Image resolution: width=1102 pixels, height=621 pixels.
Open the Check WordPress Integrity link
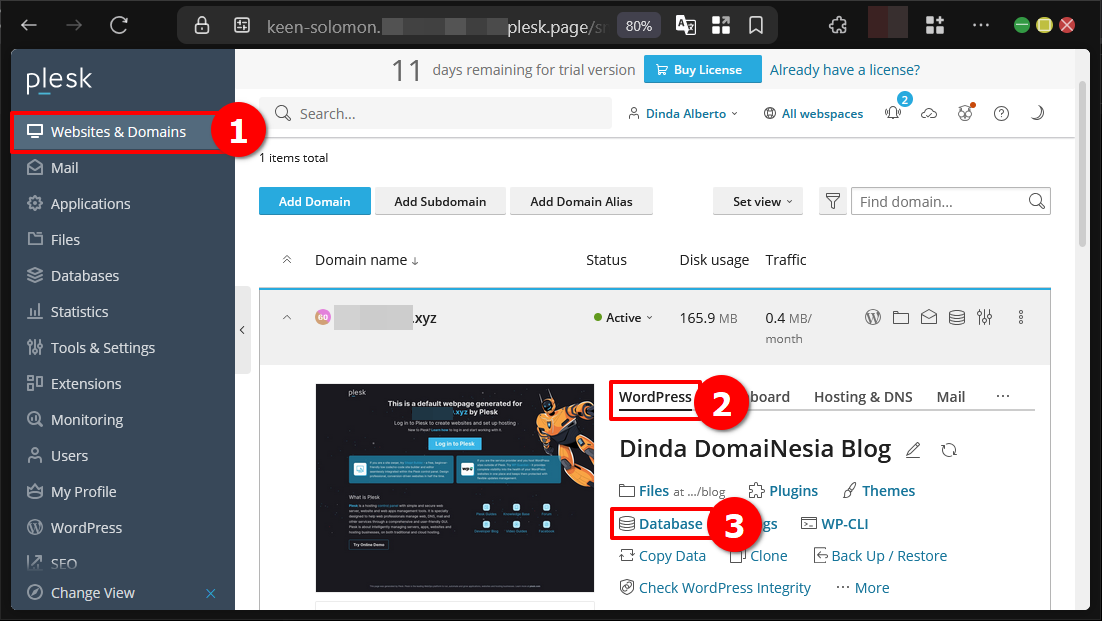click(724, 588)
